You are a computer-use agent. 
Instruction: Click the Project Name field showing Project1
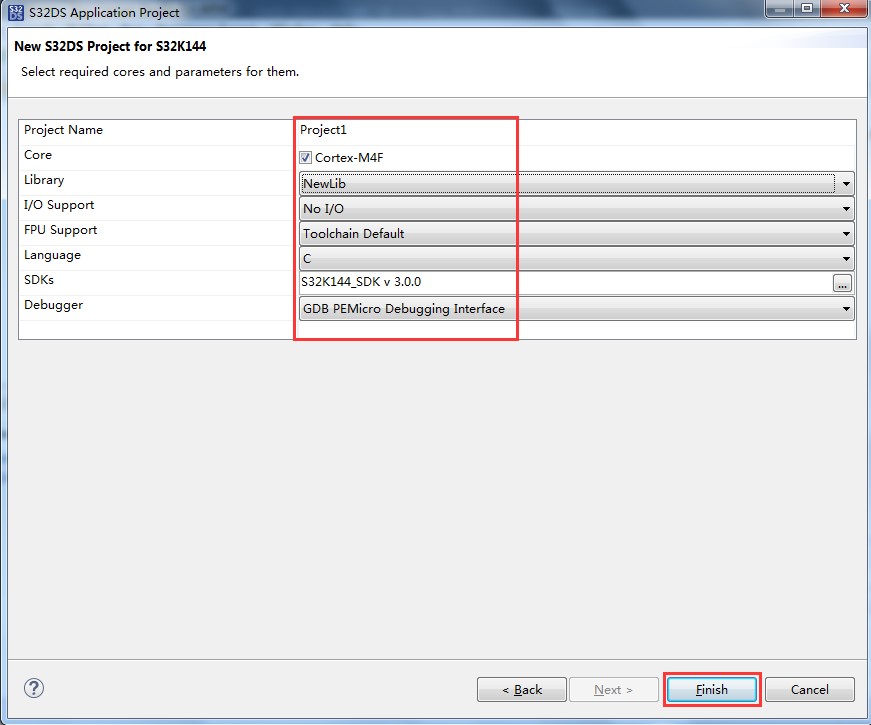pyautogui.click(x=577, y=130)
